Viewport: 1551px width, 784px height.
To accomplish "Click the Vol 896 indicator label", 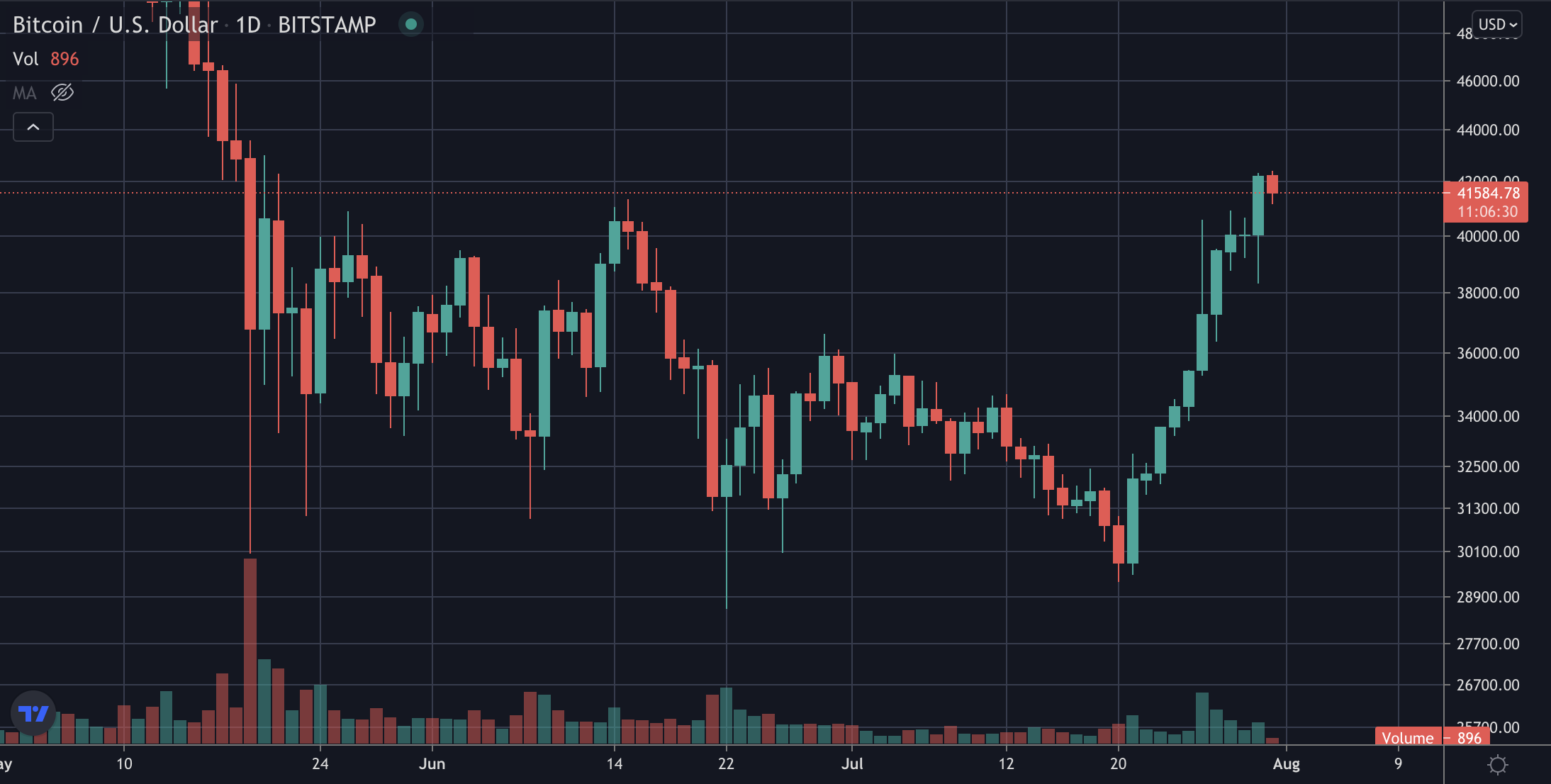I will [46, 59].
